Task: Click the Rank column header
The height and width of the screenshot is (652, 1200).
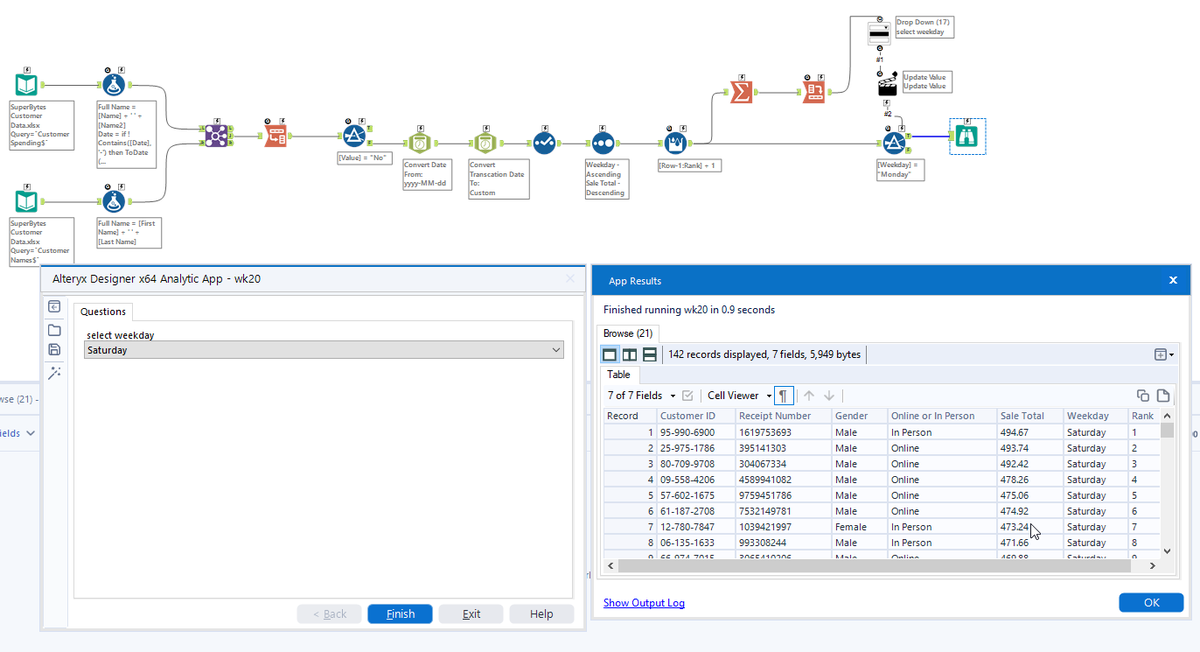Action: click(x=1143, y=415)
